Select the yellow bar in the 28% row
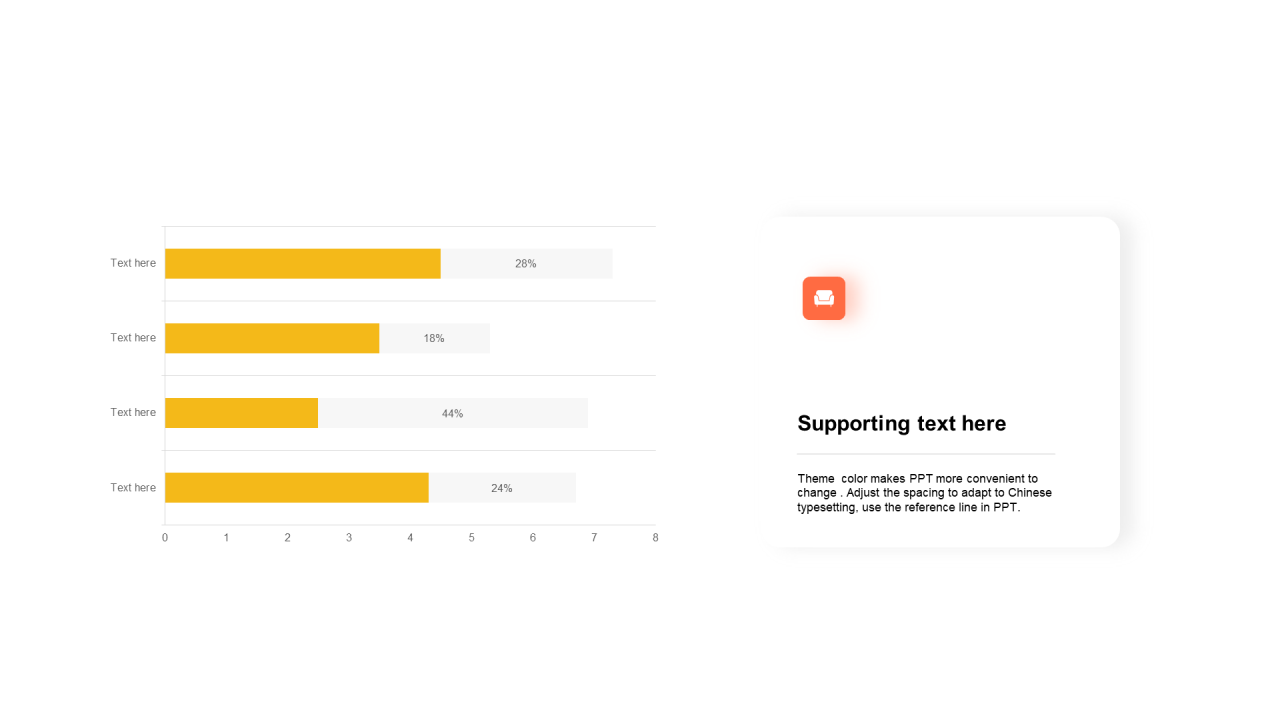1280x720 pixels. [x=302, y=264]
